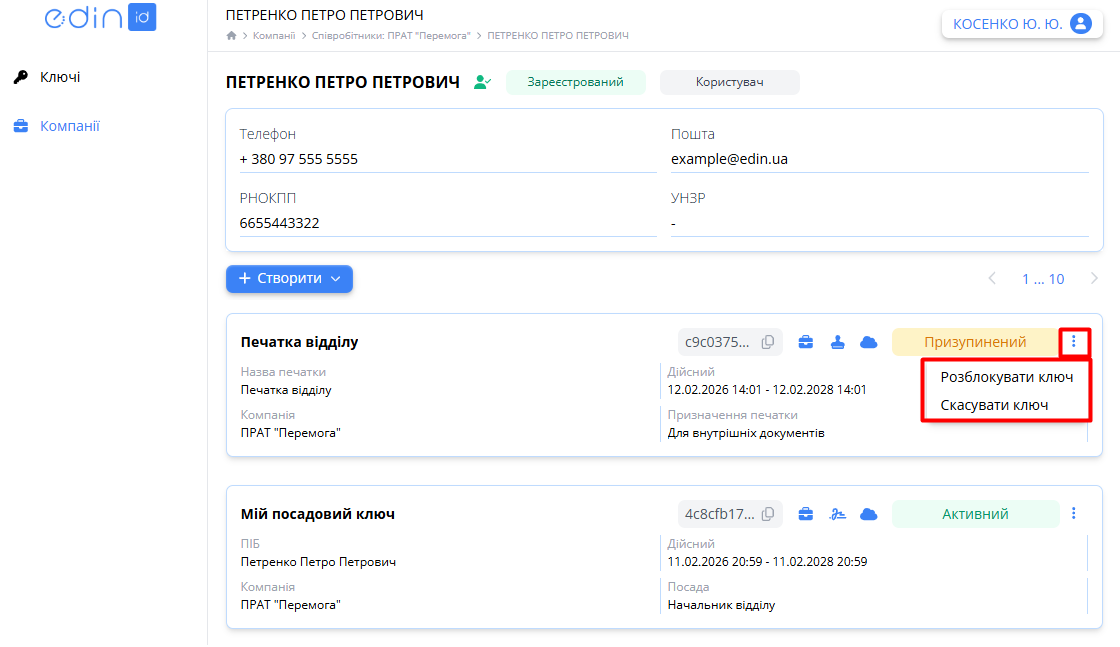Close three-dot menu on Печатка відділу
The width and height of the screenshot is (1120, 647).
(x=1074, y=342)
